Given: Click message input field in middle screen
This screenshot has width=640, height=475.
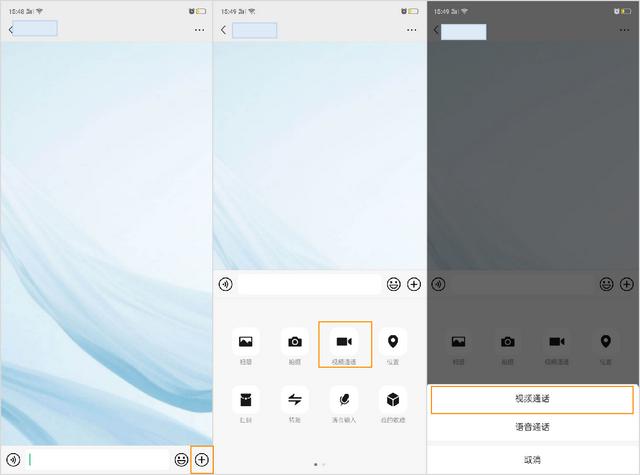Looking at the screenshot, I should pos(309,284).
